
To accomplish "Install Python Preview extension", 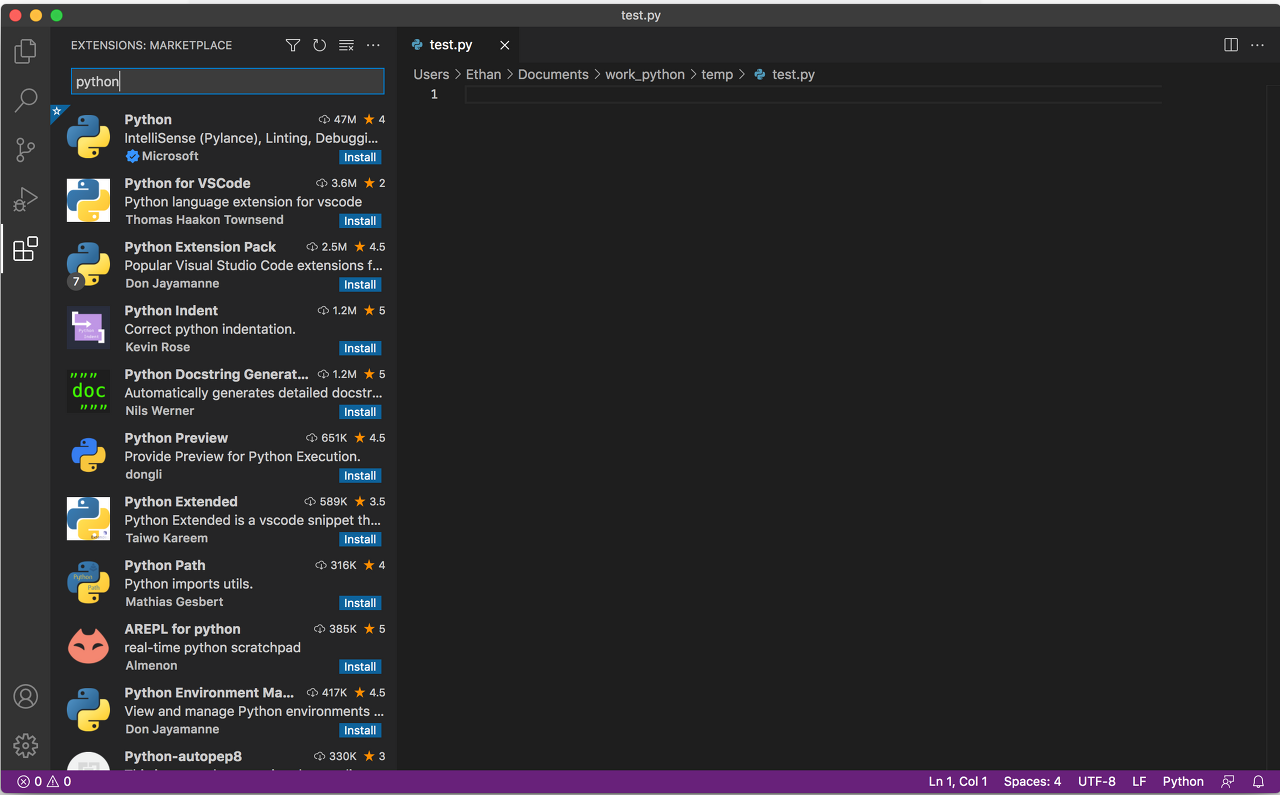I will click(360, 476).
